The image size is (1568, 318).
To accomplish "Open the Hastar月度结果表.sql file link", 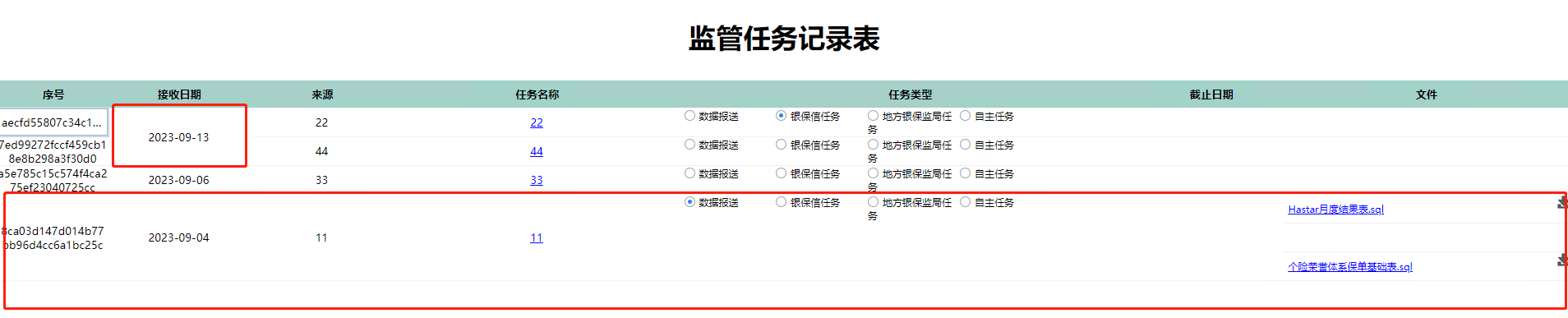I will coord(1335,210).
